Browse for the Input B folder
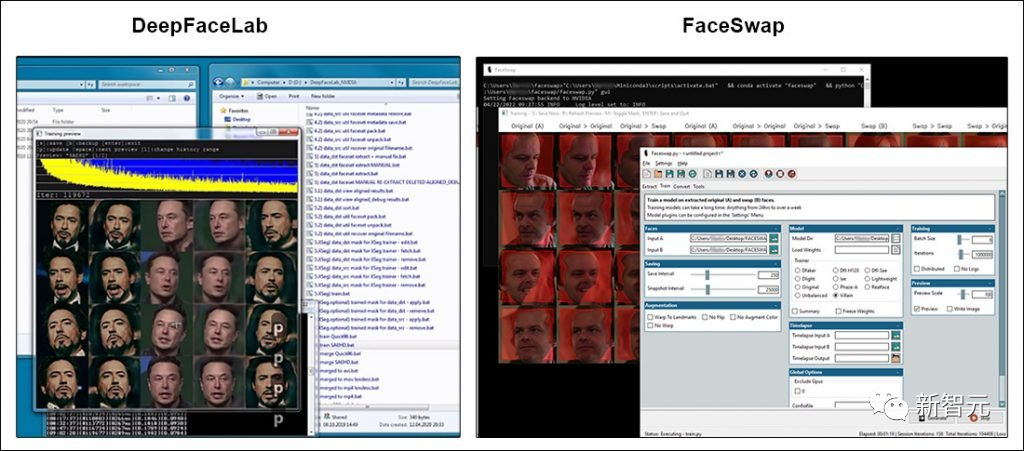Viewport: 1024px width, 451px height. 774,250
